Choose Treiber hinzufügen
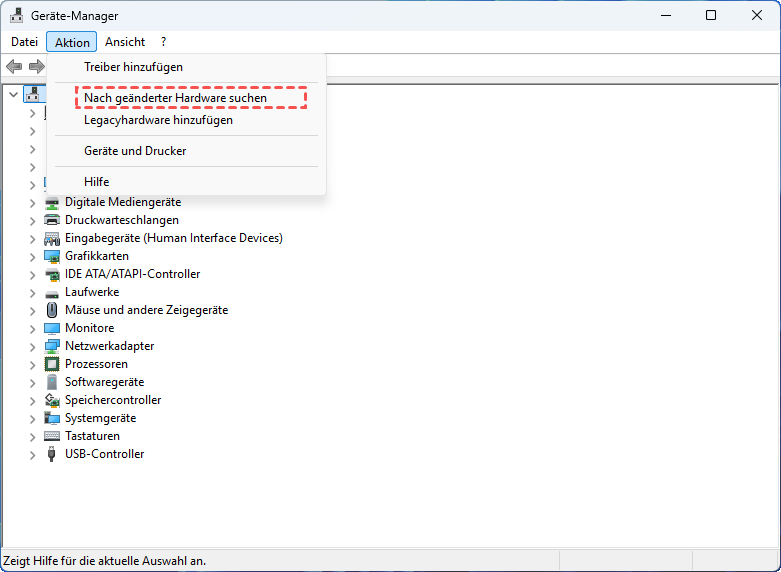The width and height of the screenshot is (781, 572). 186,67
